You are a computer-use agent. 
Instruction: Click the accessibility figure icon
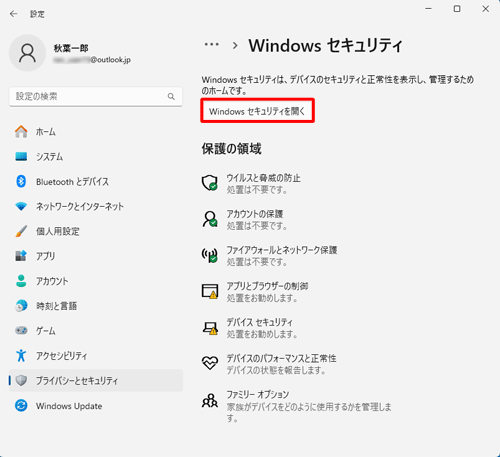pyautogui.click(x=21, y=356)
